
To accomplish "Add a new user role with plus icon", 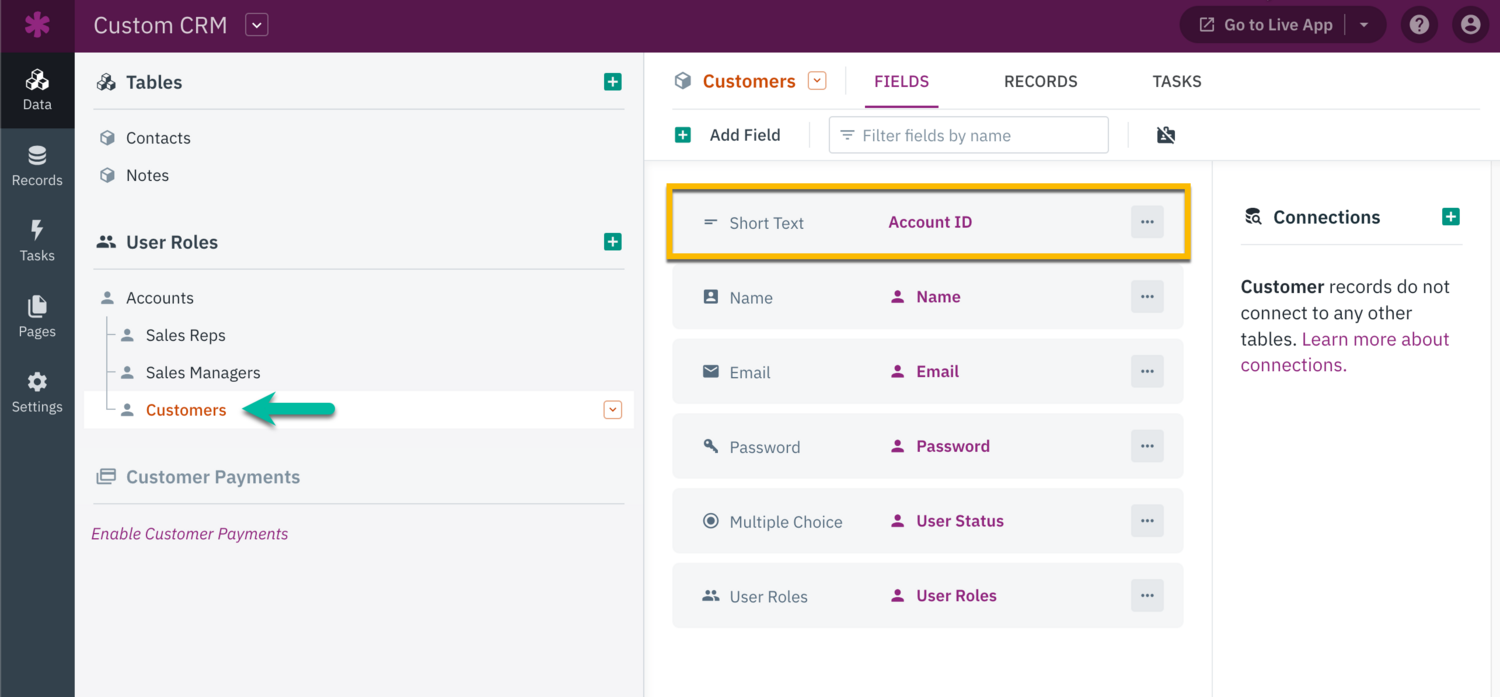I will [613, 242].
